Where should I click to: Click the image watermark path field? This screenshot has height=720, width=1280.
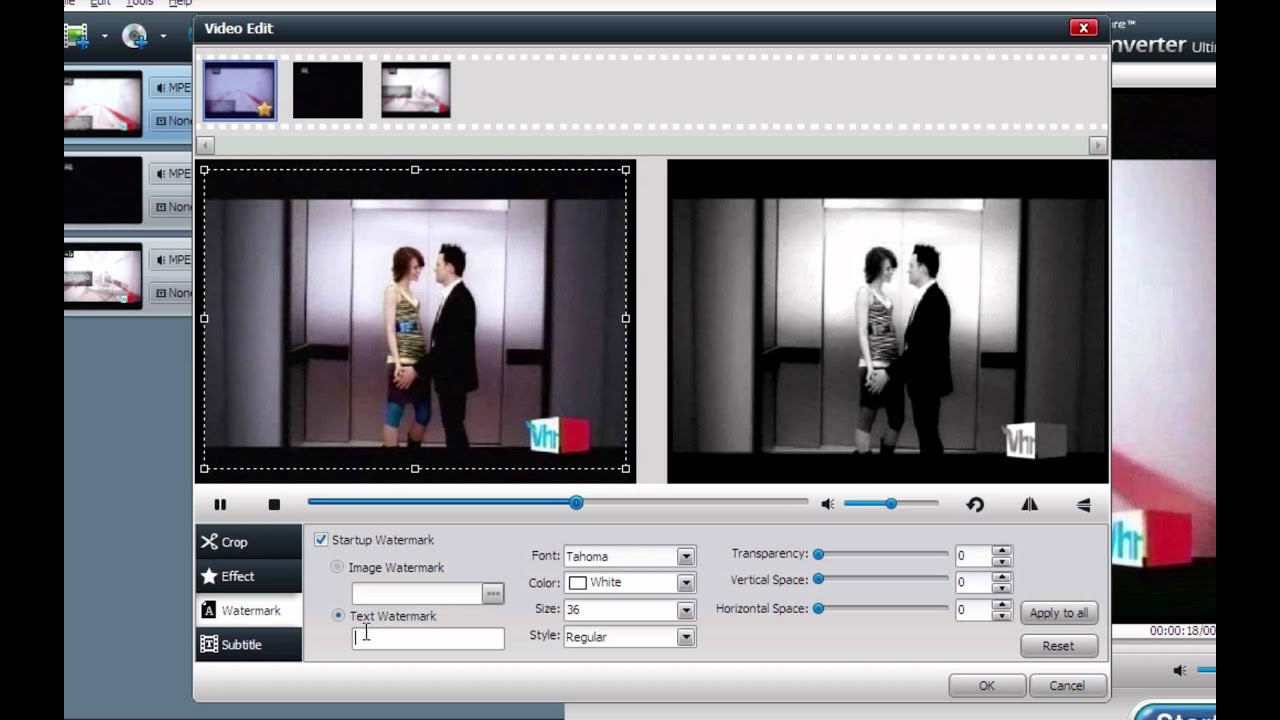coord(416,594)
